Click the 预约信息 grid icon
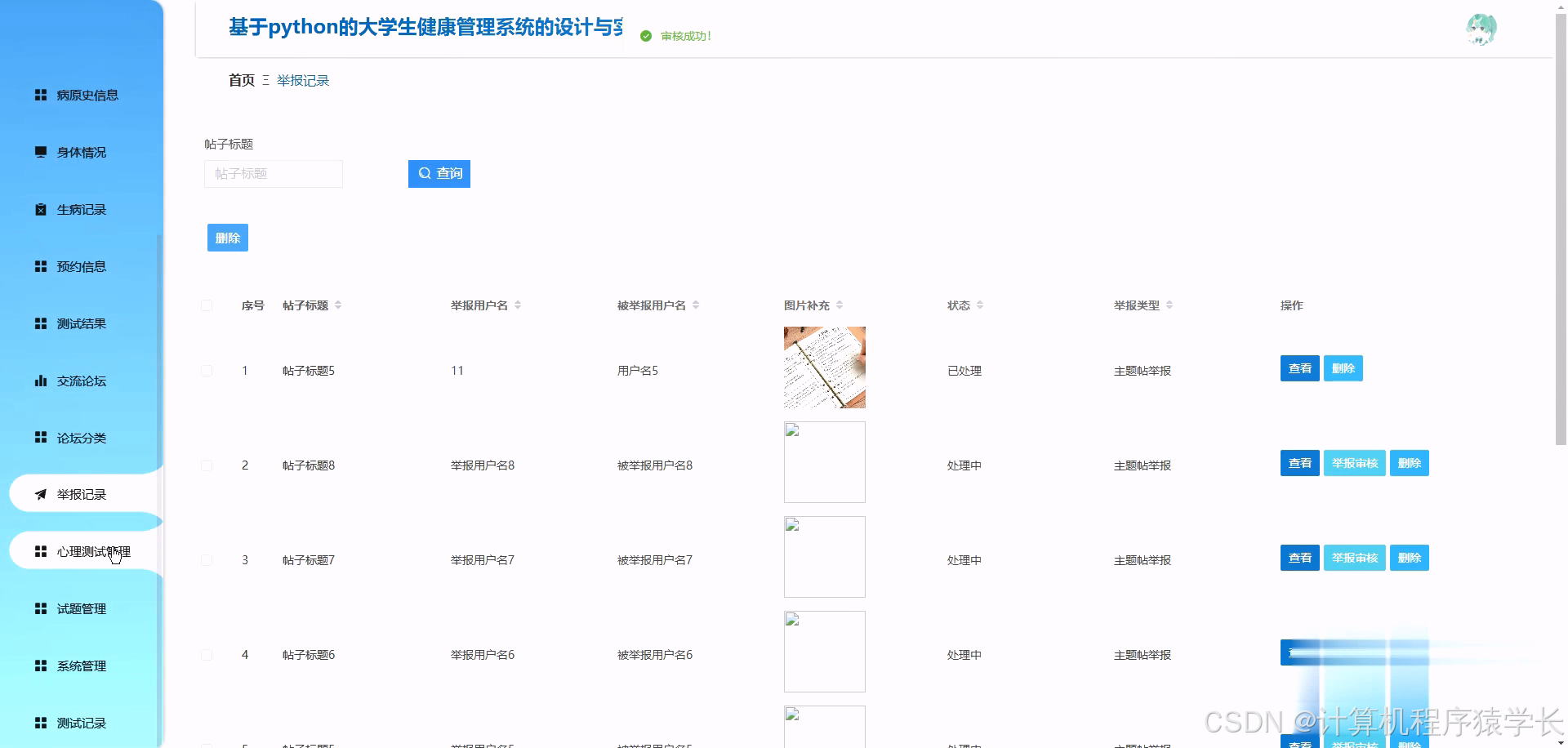 [41, 266]
